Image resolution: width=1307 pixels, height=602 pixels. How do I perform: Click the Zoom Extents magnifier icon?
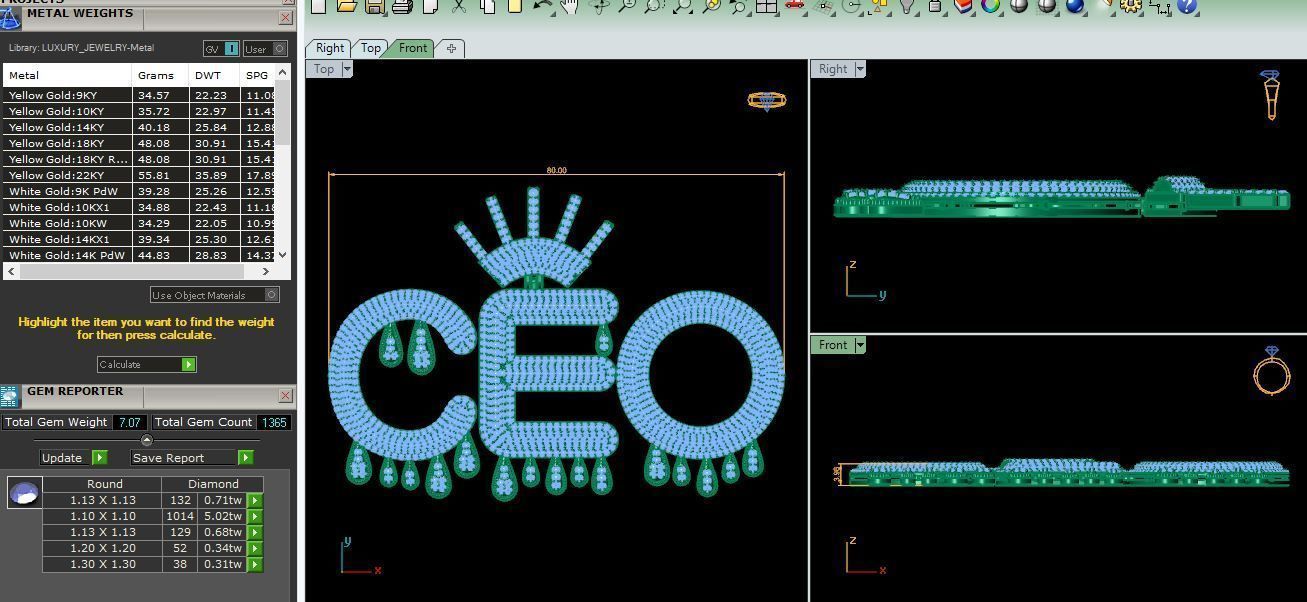coord(683,5)
